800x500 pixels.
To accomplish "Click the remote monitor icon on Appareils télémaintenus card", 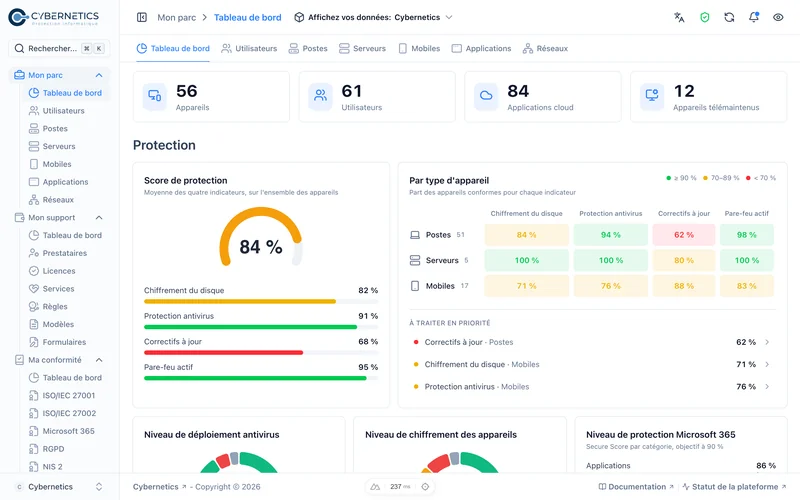I will click(652, 96).
